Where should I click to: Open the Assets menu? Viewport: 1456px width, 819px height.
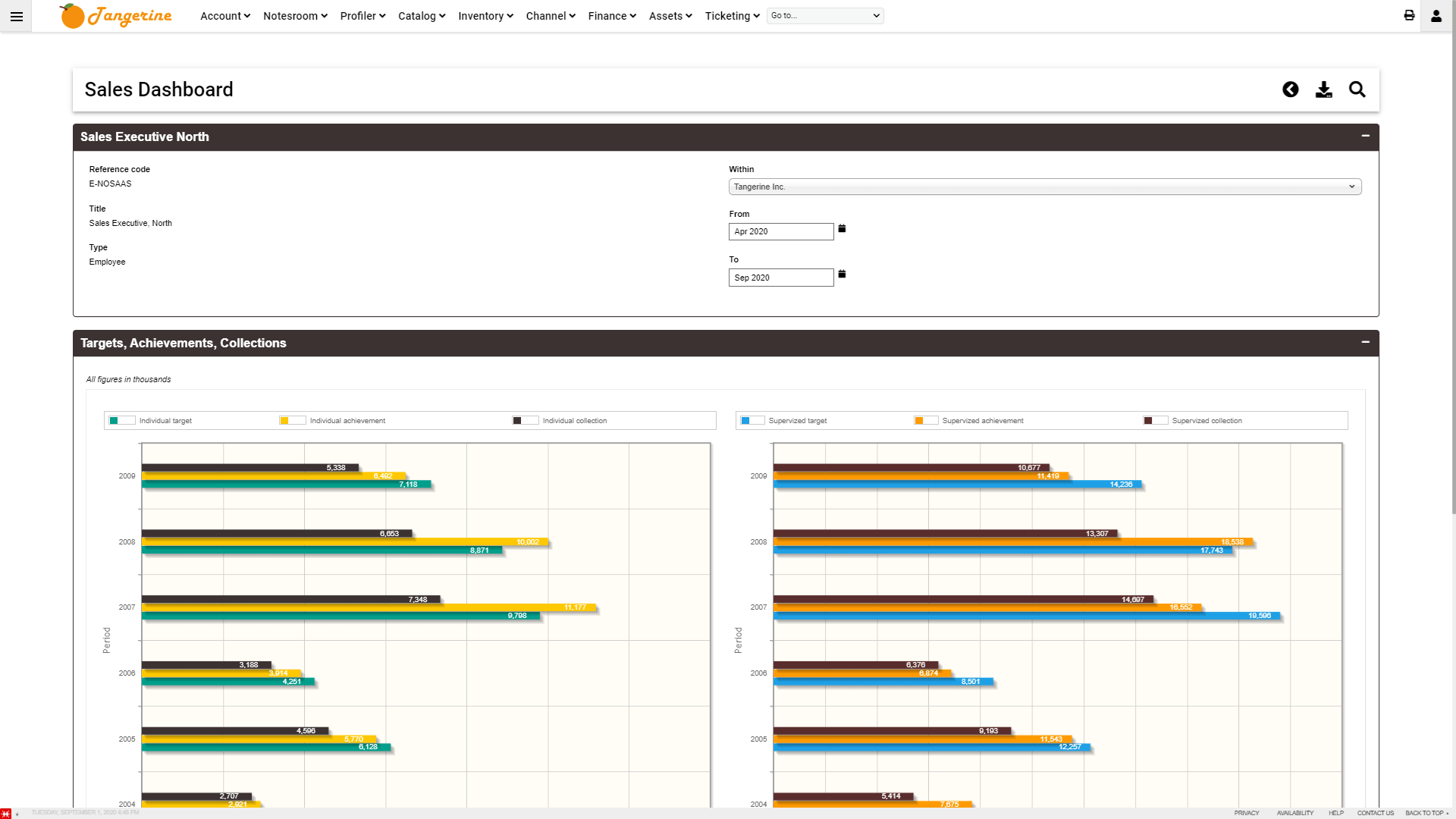670,16
